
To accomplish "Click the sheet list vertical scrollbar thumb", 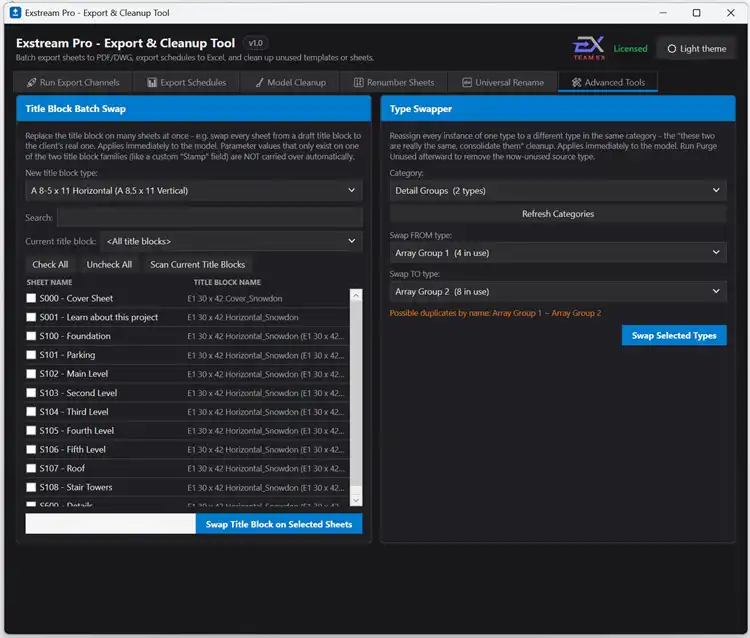I will pos(356,393).
